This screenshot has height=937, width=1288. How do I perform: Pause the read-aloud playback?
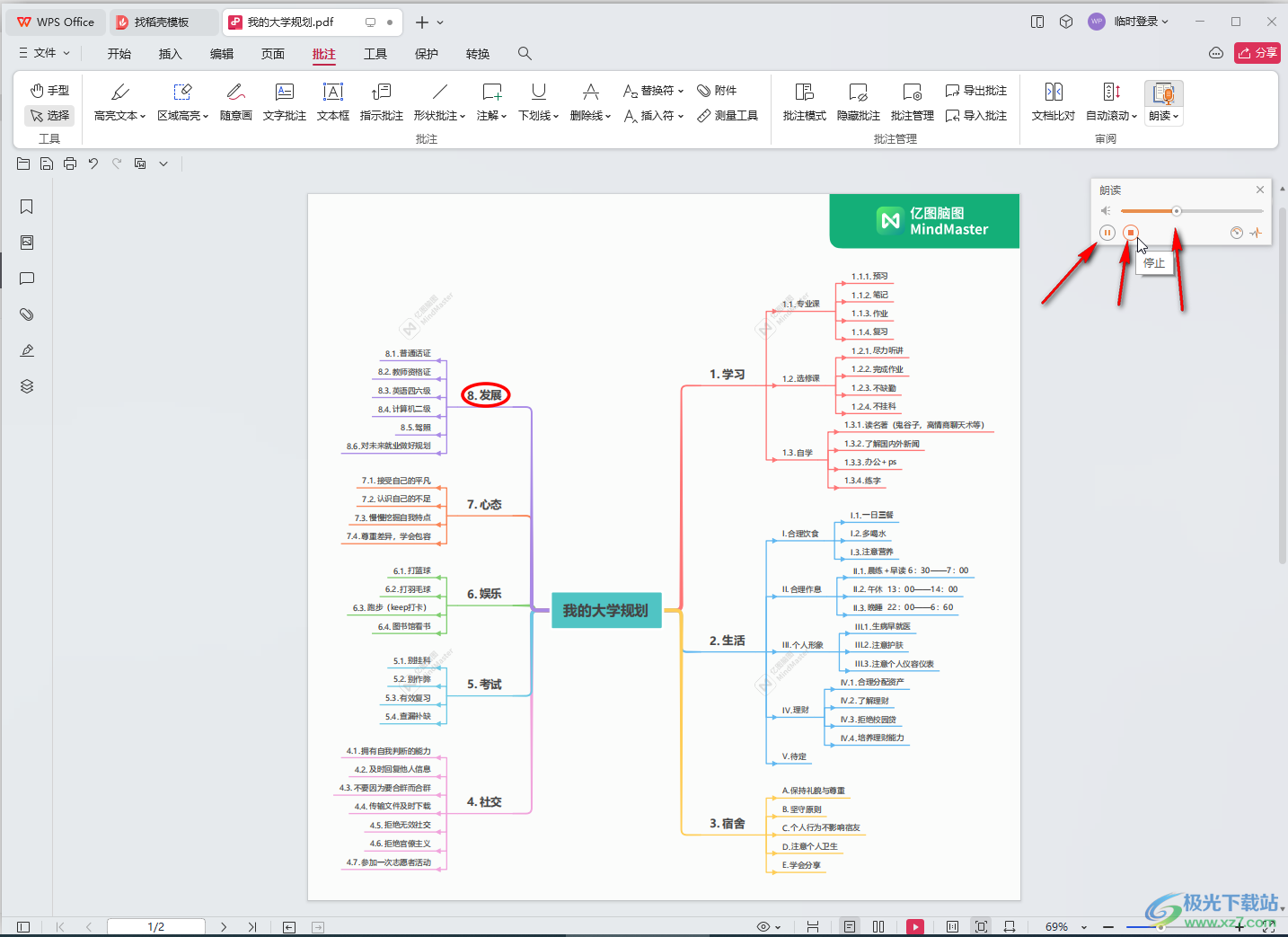coord(1107,233)
